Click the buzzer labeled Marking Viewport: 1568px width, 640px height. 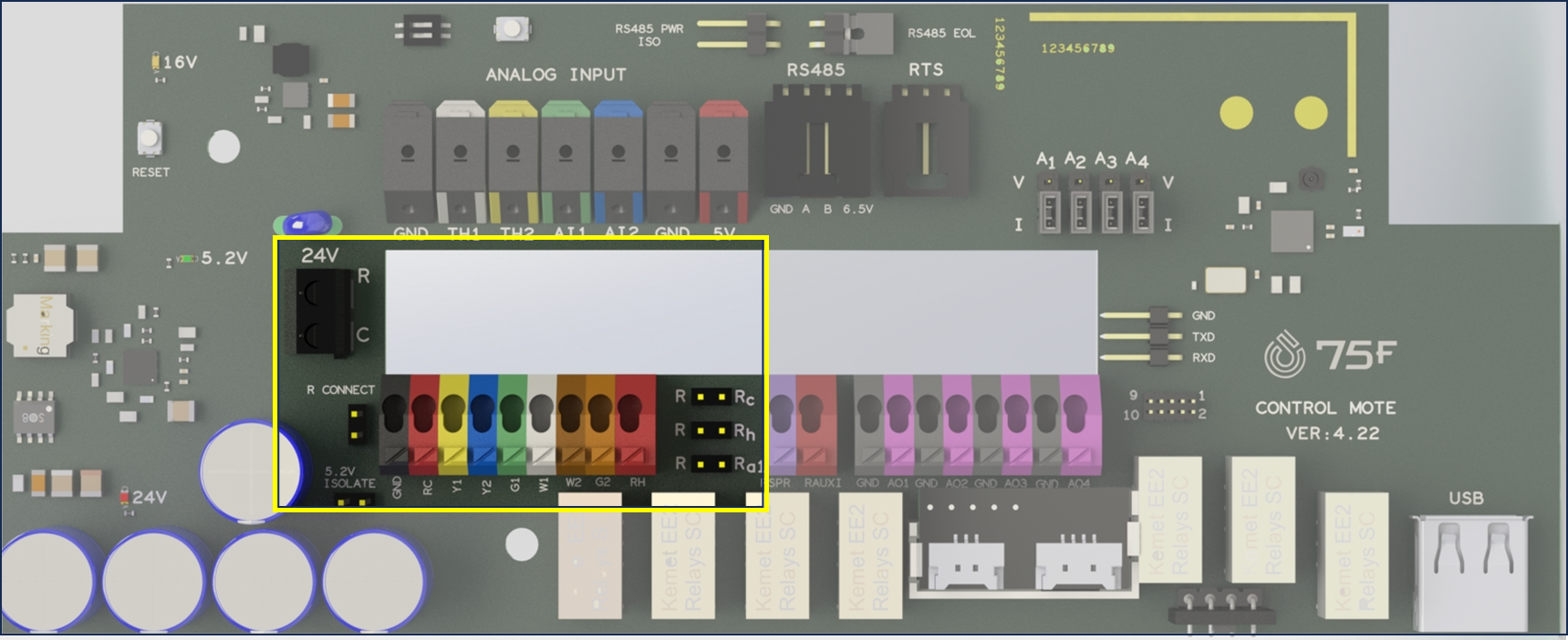click(x=39, y=325)
